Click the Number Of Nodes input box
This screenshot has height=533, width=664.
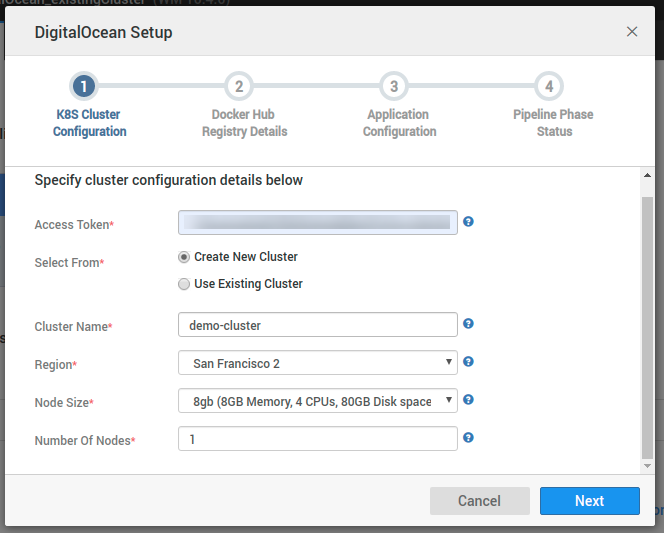click(x=317, y=439)
